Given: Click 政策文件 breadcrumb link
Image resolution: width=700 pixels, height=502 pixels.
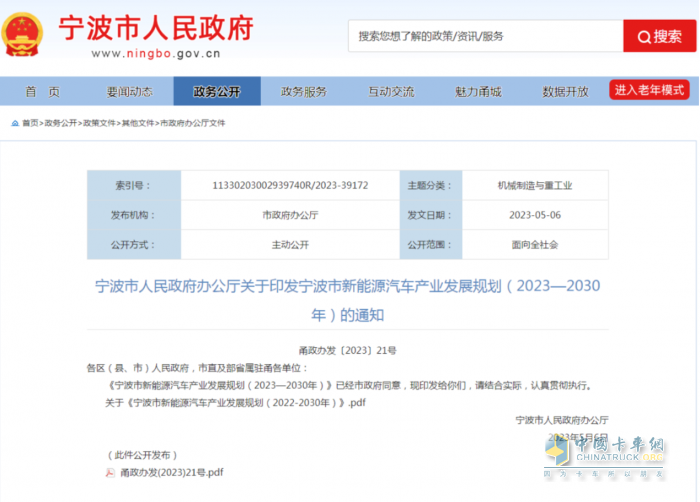Looking at the screenshot, I should pos(99,123).
